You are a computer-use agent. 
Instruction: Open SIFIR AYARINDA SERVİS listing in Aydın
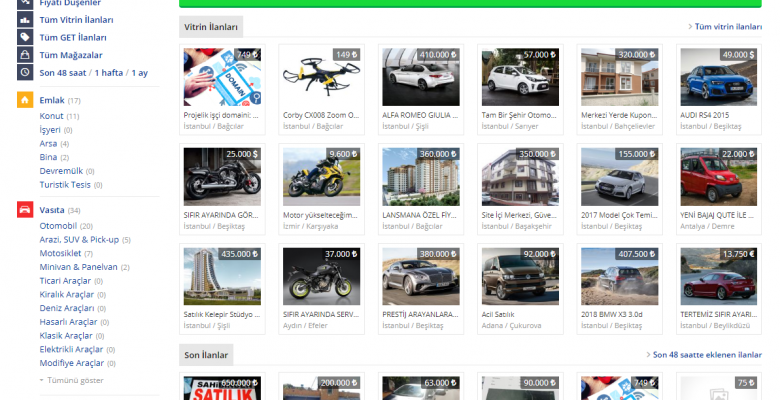coord(321,289)
